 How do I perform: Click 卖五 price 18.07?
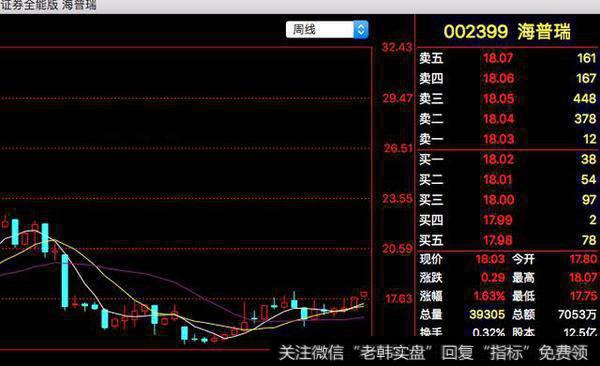pos(497,58)
